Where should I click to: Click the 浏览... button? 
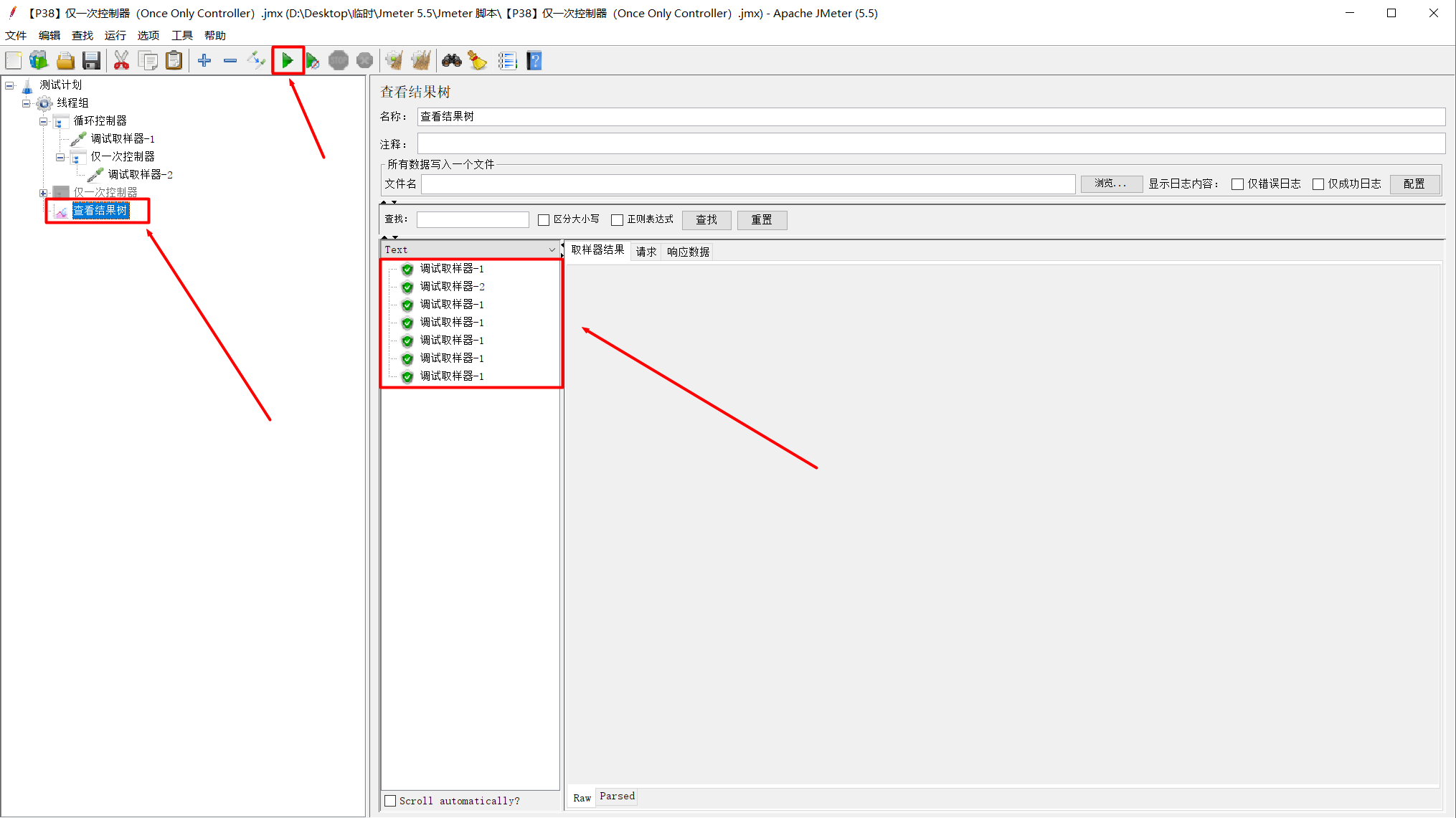(x=1110, y=184)
